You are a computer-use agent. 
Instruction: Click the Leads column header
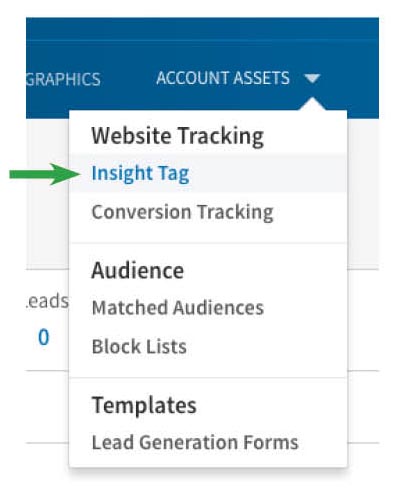pos(47,301)
